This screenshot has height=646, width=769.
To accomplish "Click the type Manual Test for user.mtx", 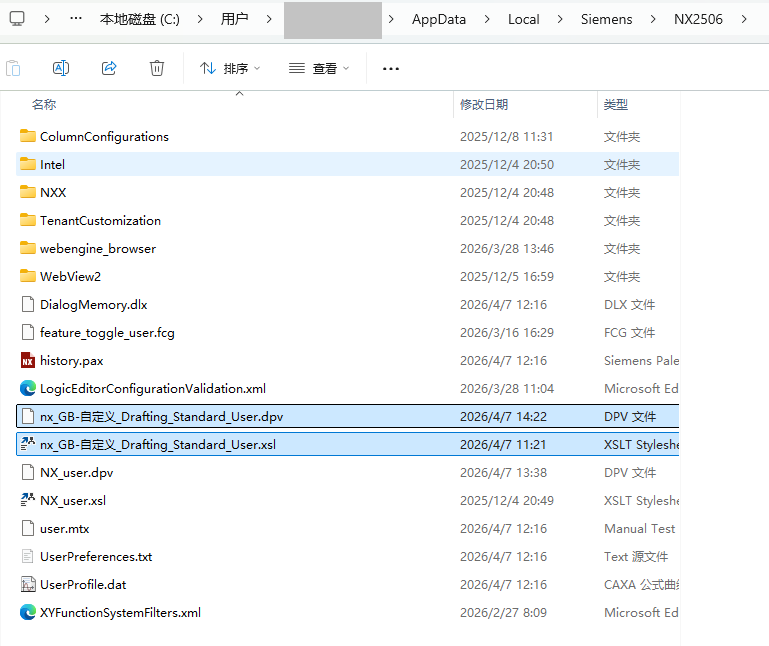I will [x=640, y=529].
